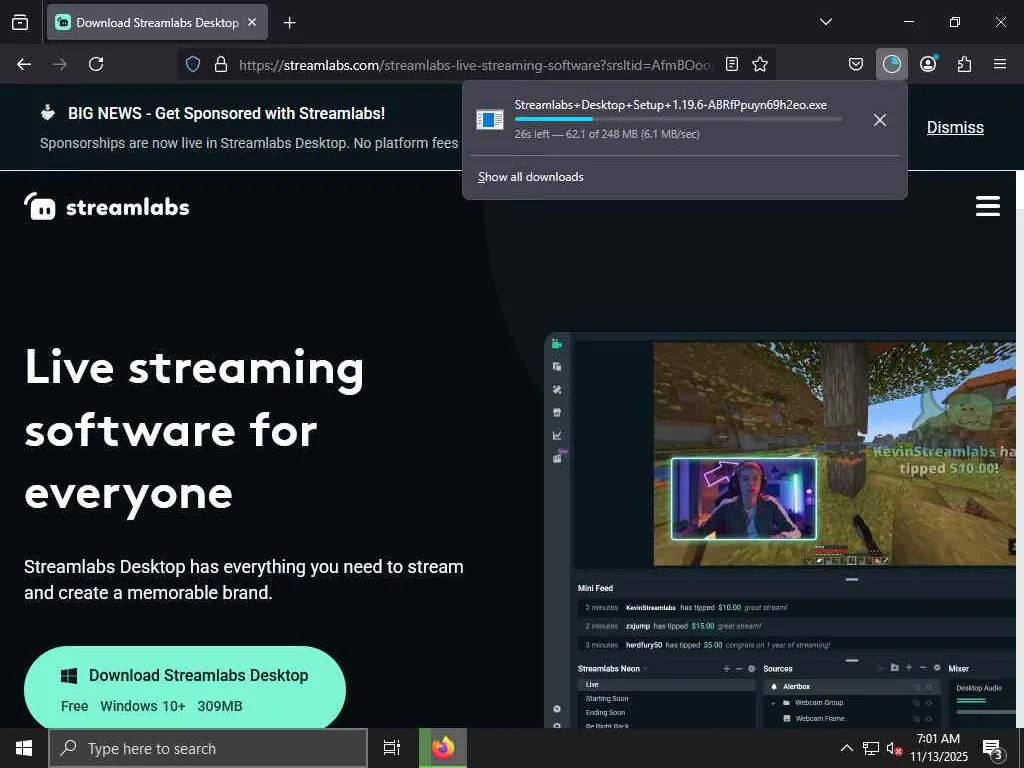
Task: Open the Windows Start menu
Action: pos(24,748)
